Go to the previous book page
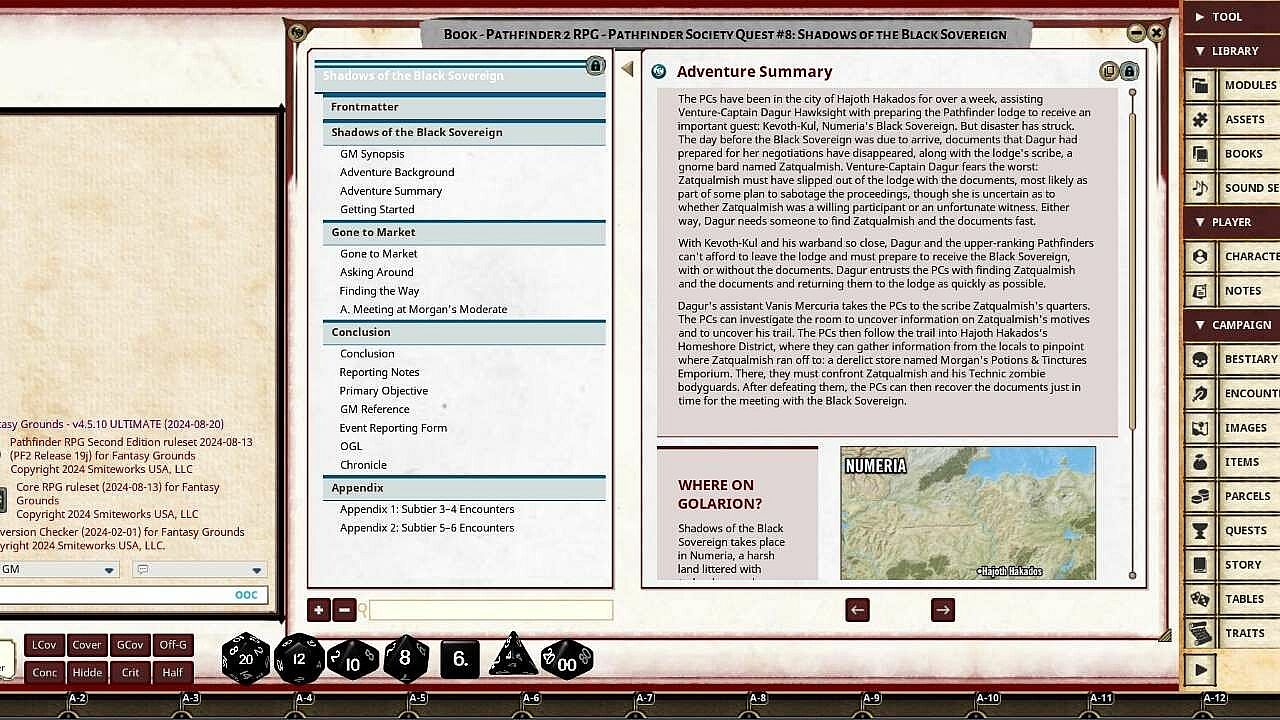The height and width of the screenshot is (720, 1280). pos(857,610)
